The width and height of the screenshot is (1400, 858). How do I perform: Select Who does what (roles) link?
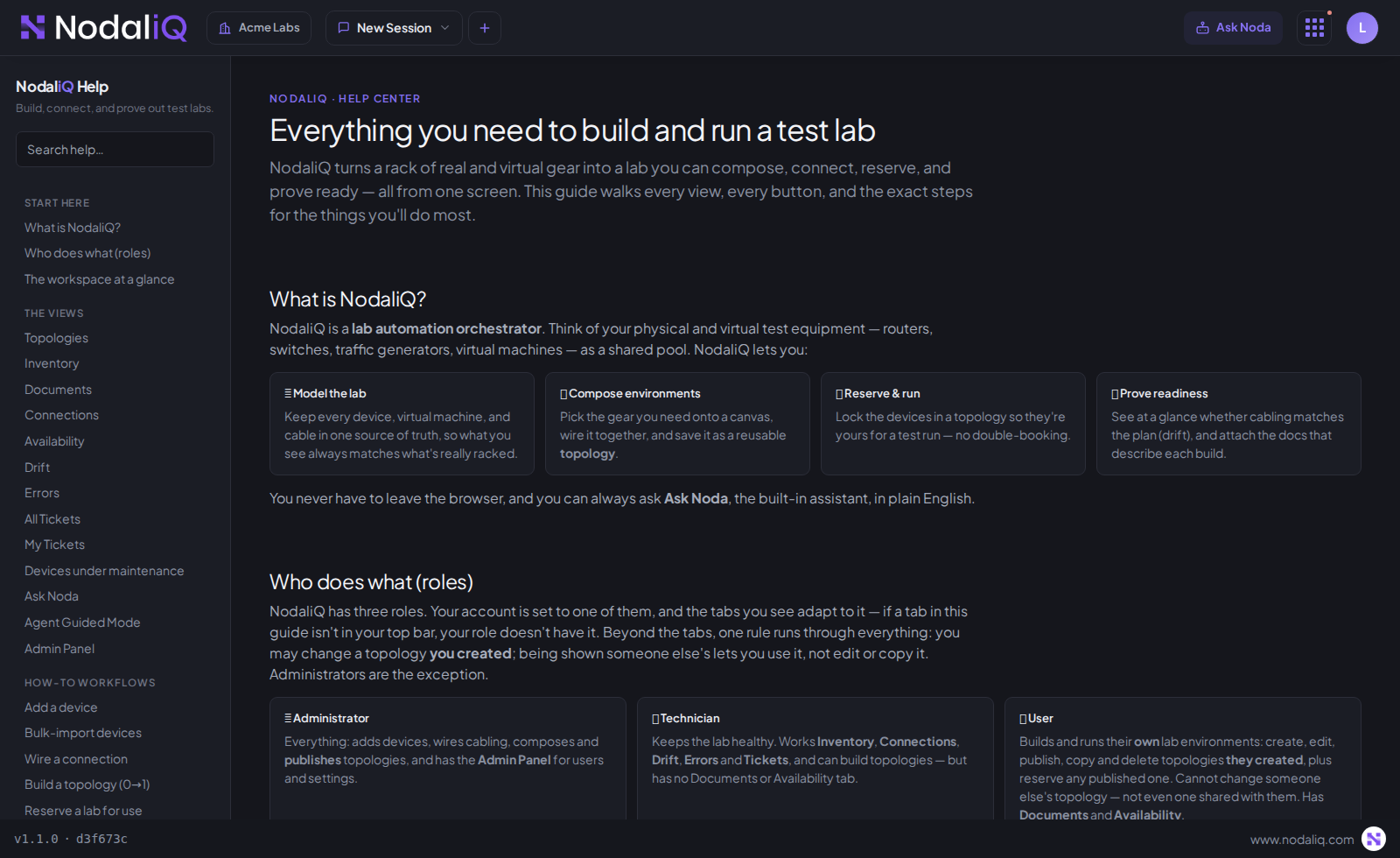(87, 253)
